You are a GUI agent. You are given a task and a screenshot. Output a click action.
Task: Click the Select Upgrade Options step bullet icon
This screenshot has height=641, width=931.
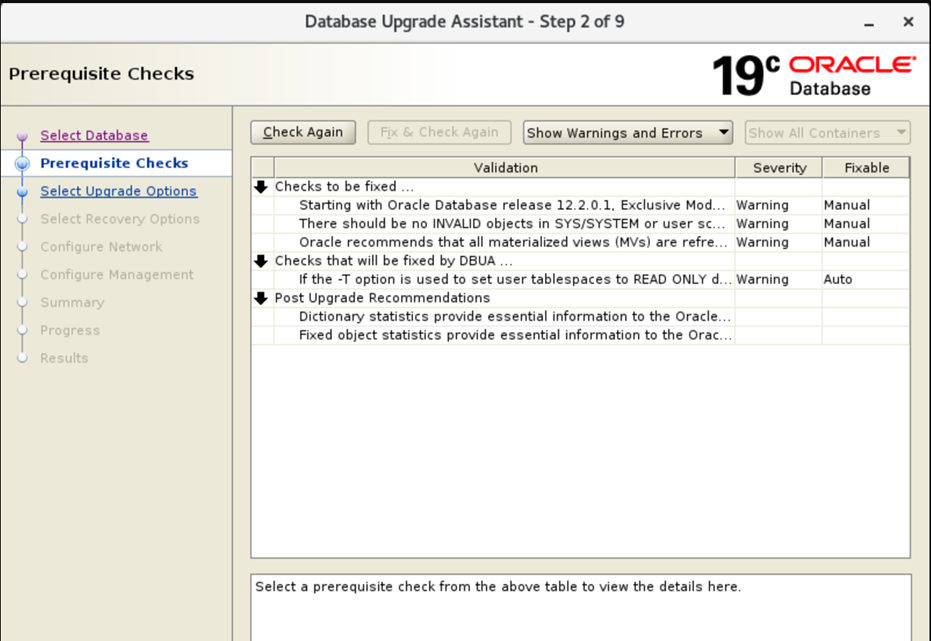pos(23,192)
